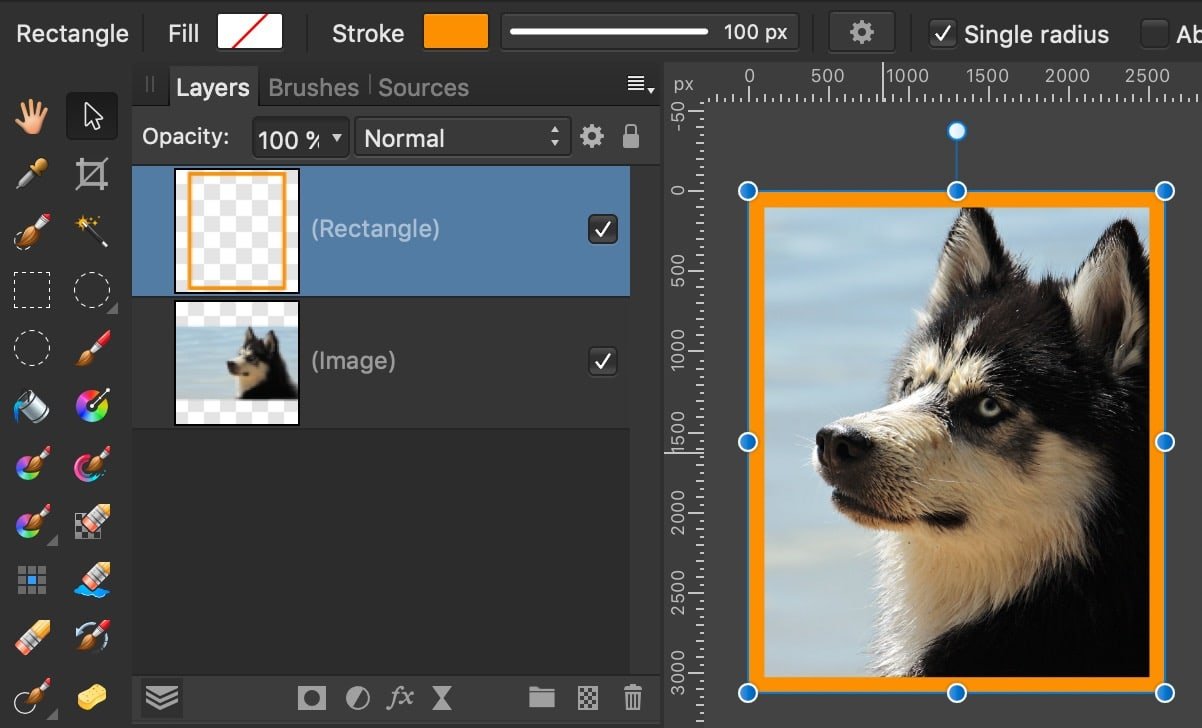Hide the Image layer
This screenshot has width=1202, height=728.
602,361
